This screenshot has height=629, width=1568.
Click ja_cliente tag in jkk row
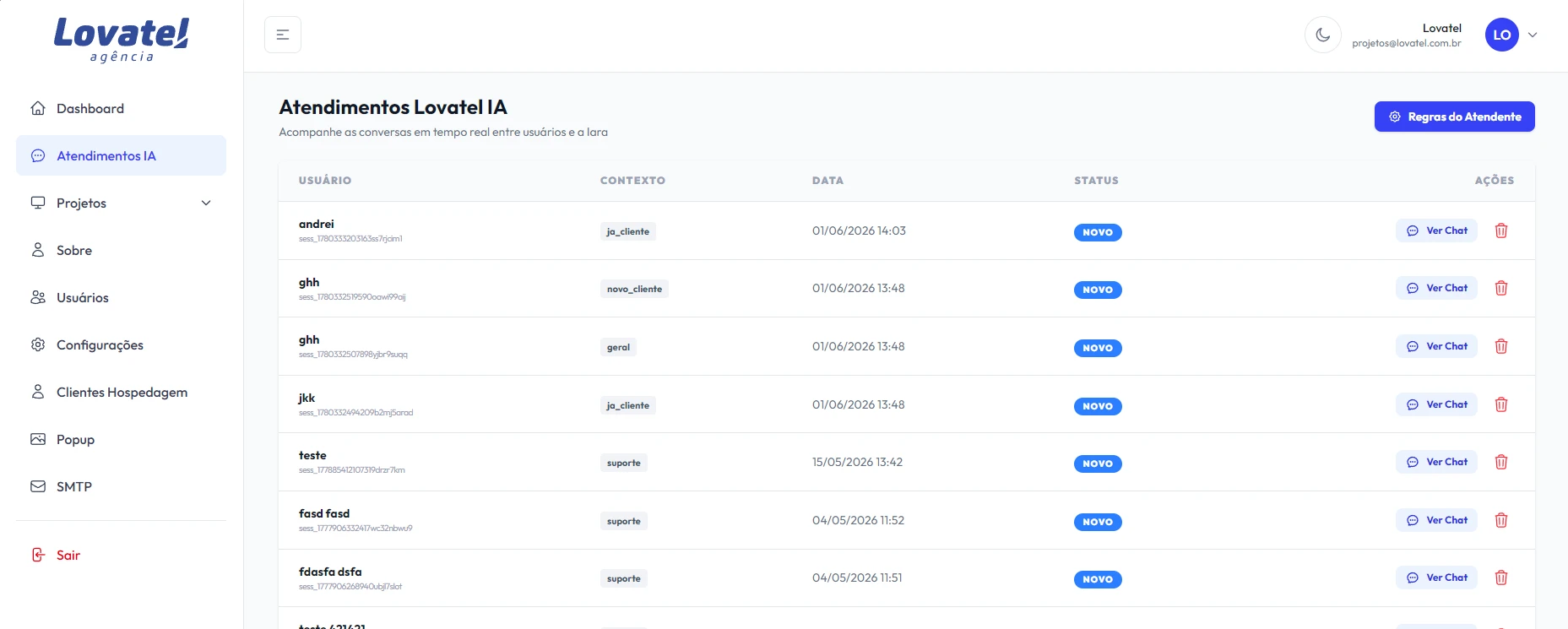point(628,405)
